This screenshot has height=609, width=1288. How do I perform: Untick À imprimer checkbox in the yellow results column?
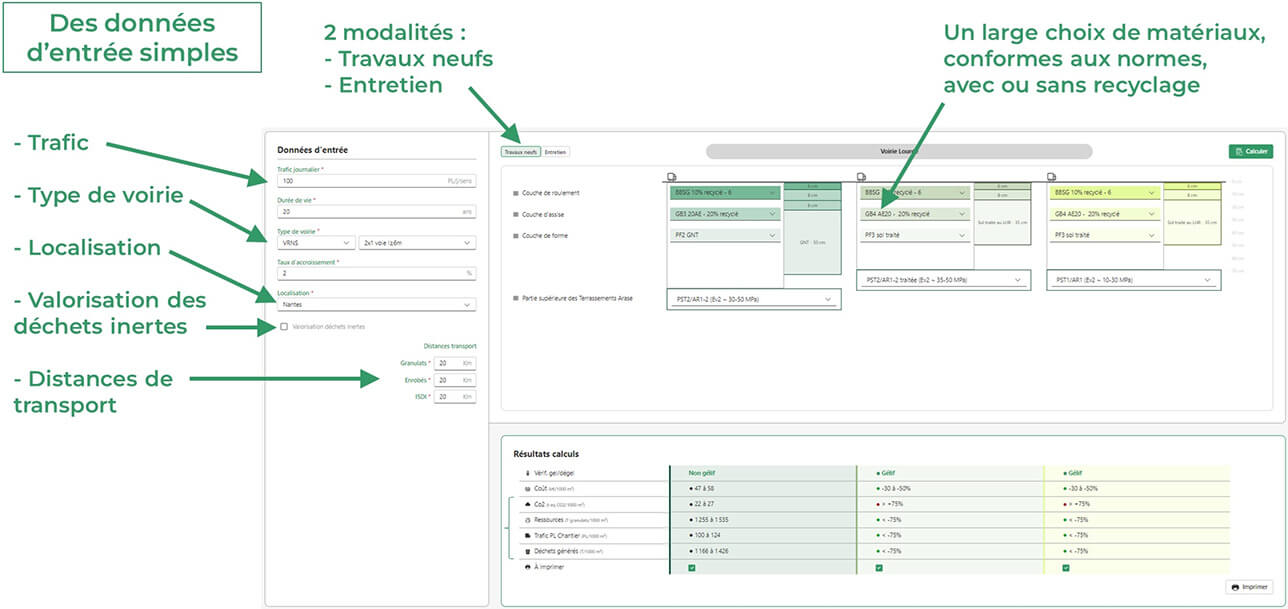tap(1066, 567)
